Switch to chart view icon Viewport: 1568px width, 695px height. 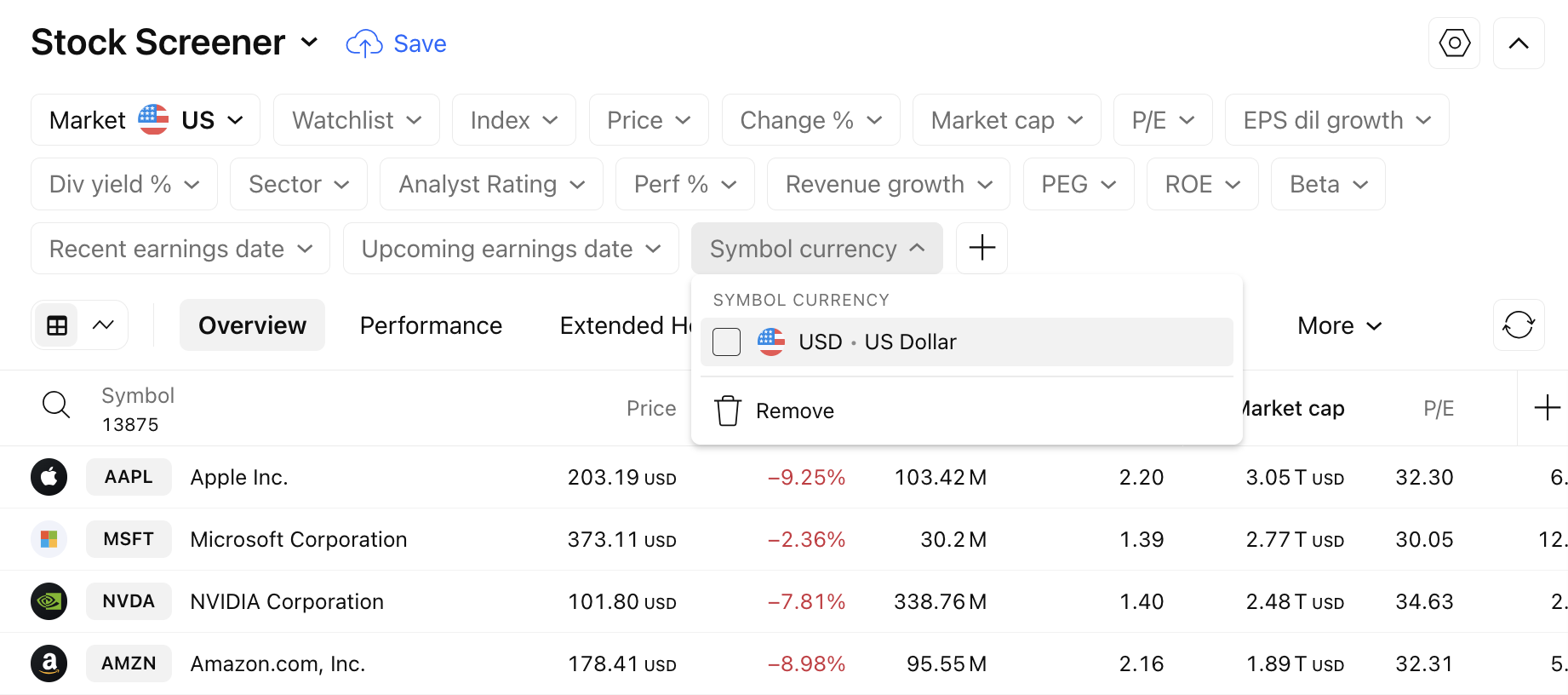[x=103, y=325]
